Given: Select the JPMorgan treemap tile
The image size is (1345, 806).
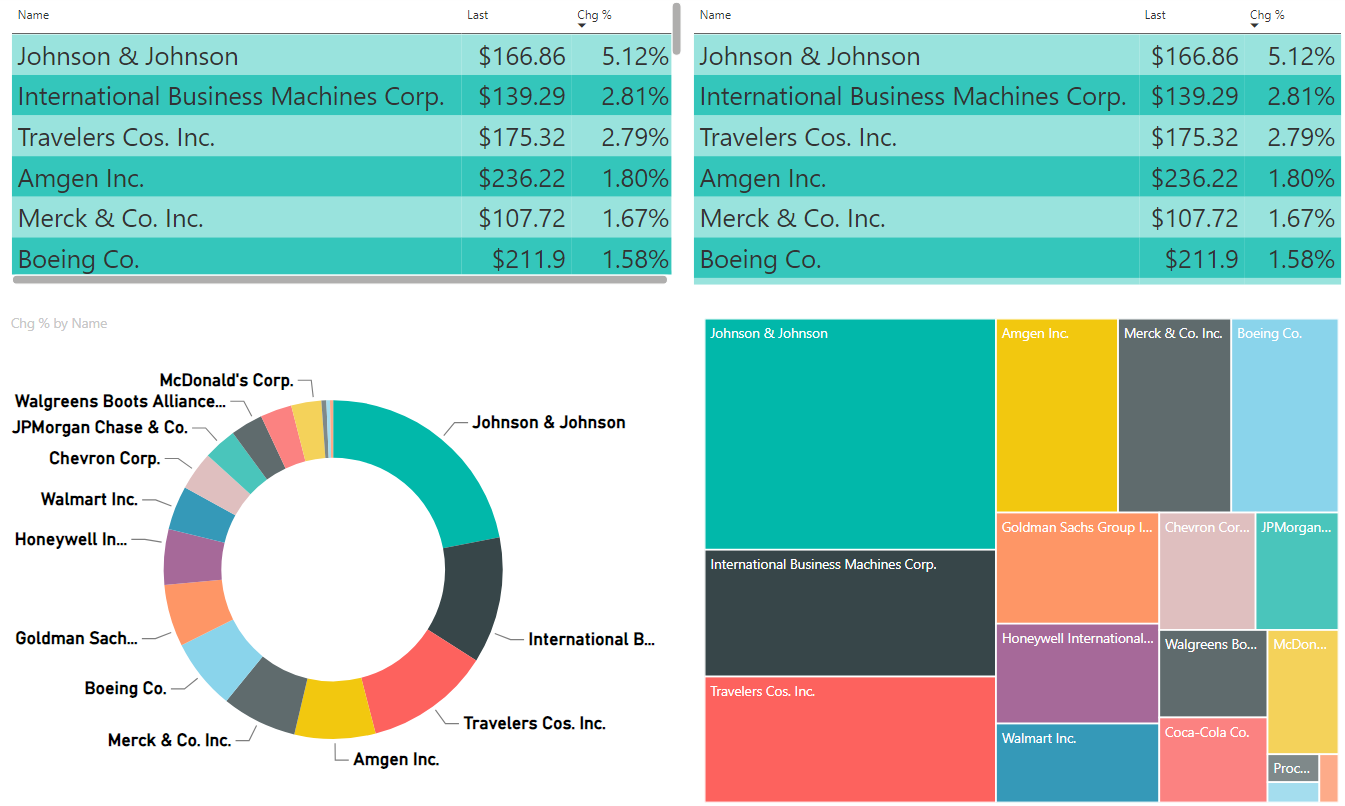Looking at the screenshot, I should pos(1297,571).
